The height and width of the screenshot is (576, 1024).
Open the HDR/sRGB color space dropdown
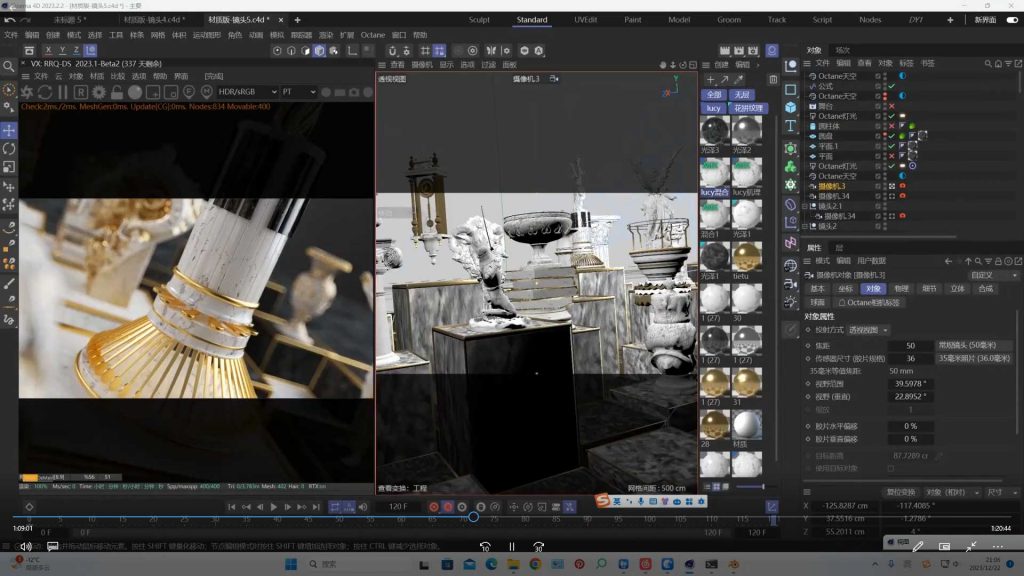tap(244, 92)
